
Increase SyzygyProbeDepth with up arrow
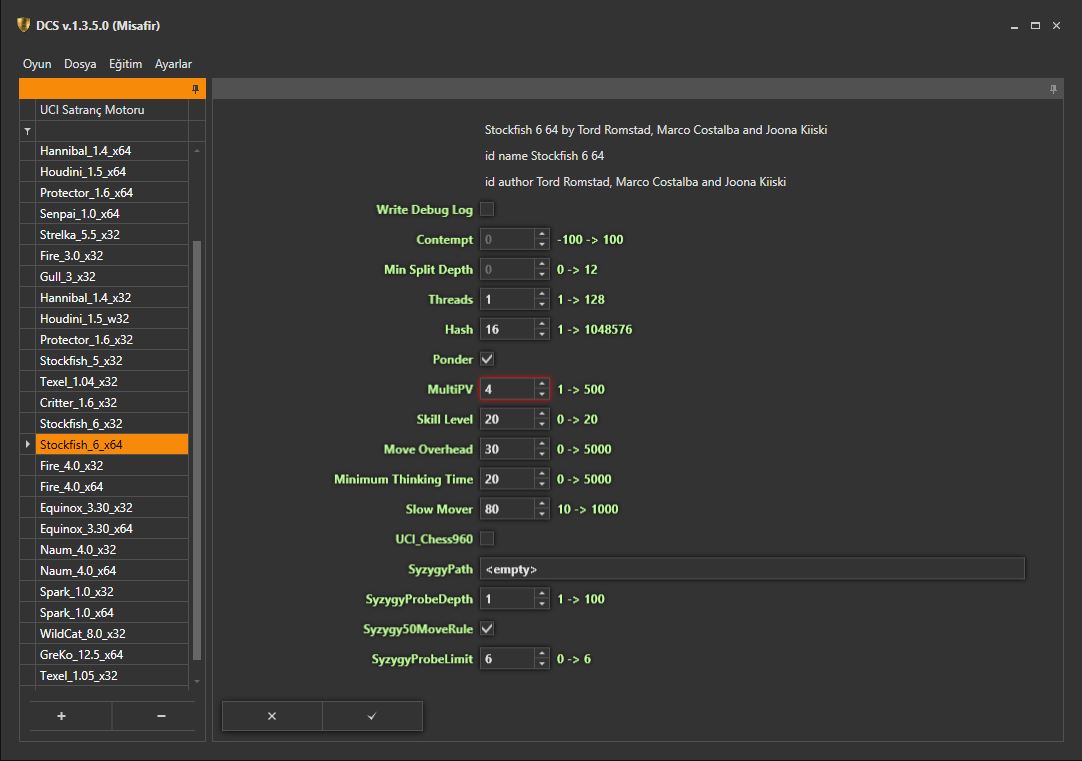click(x=542, y=594)
